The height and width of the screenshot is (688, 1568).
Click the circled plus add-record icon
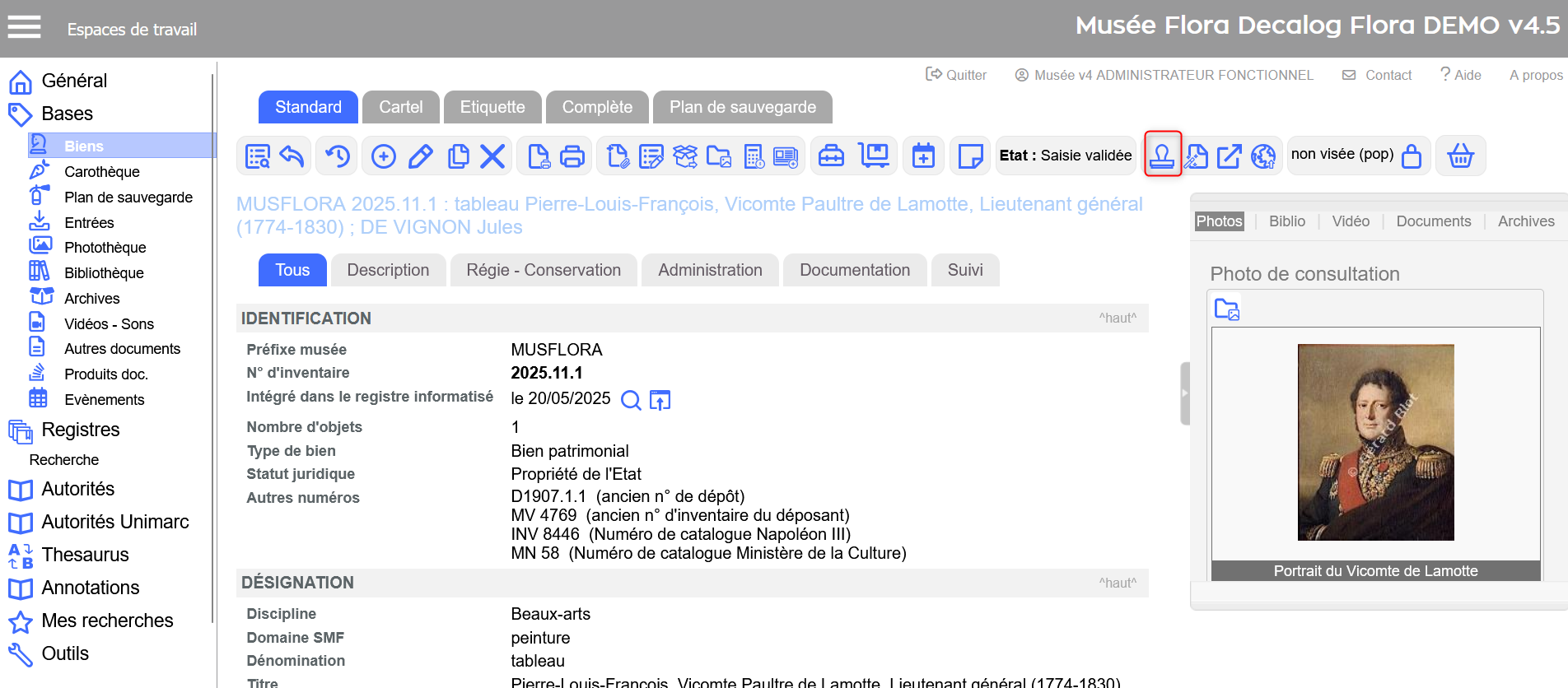point(384,156)
